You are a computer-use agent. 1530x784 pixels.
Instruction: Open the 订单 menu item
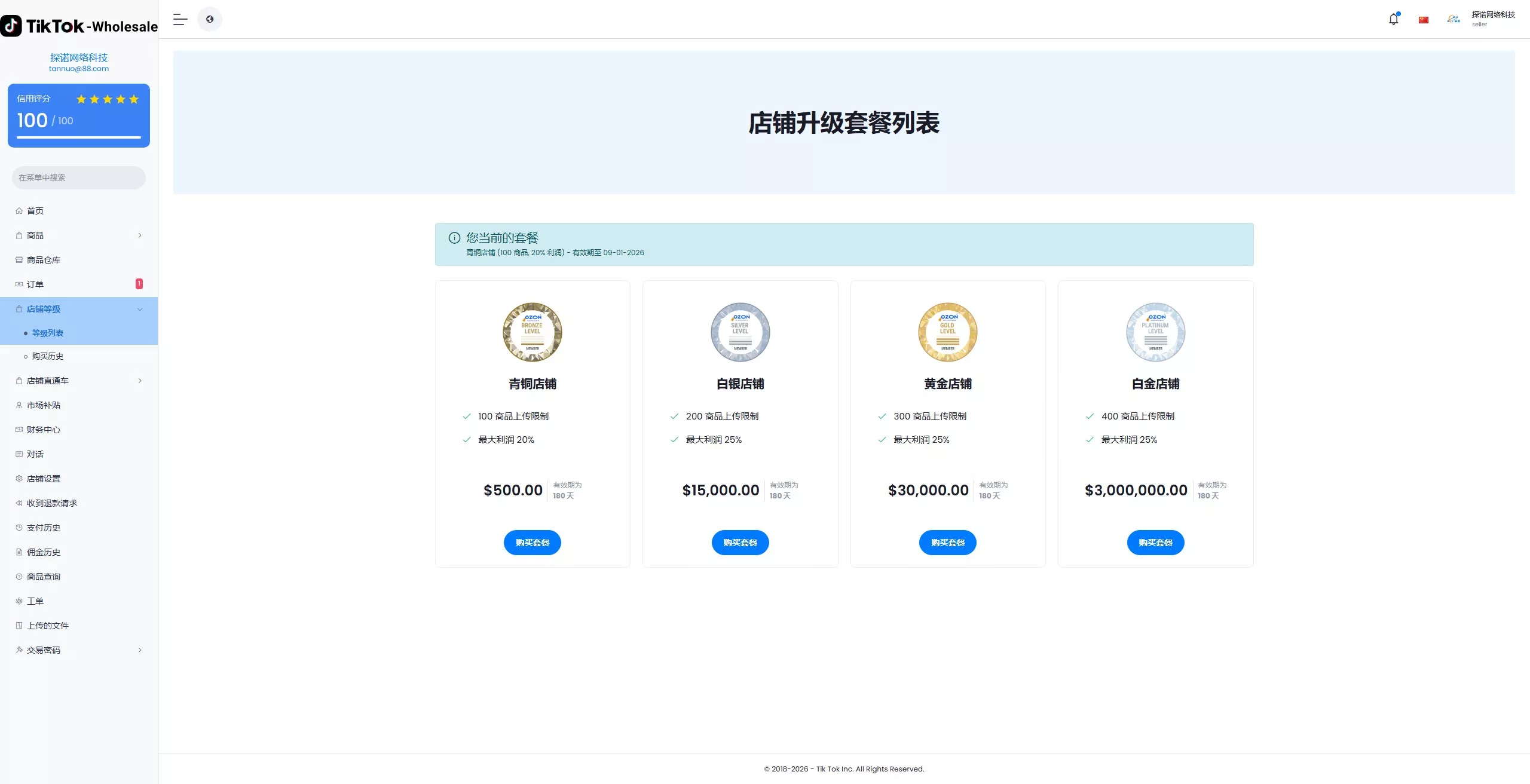click(36, 284)
